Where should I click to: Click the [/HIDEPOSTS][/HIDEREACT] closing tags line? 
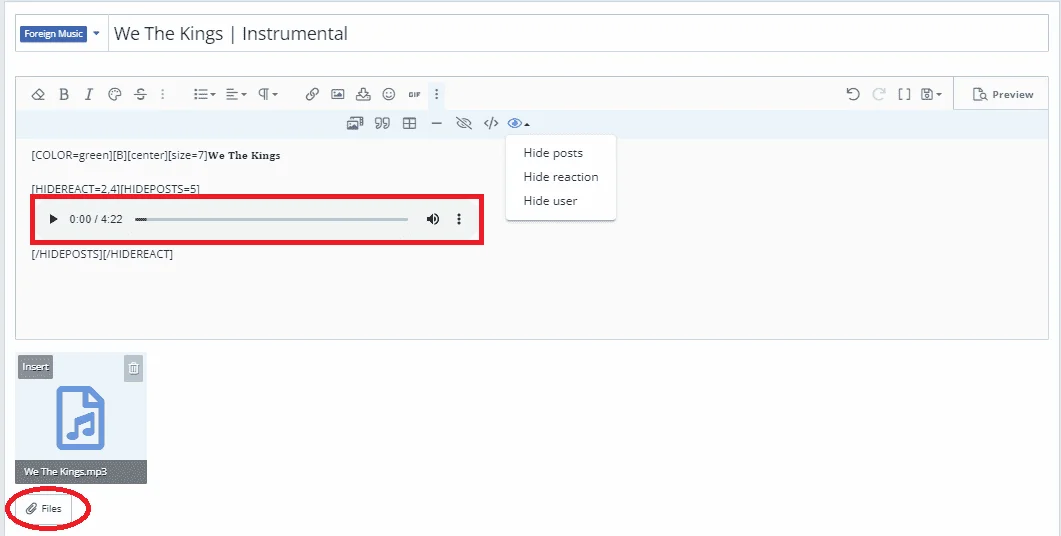[102, 254]
